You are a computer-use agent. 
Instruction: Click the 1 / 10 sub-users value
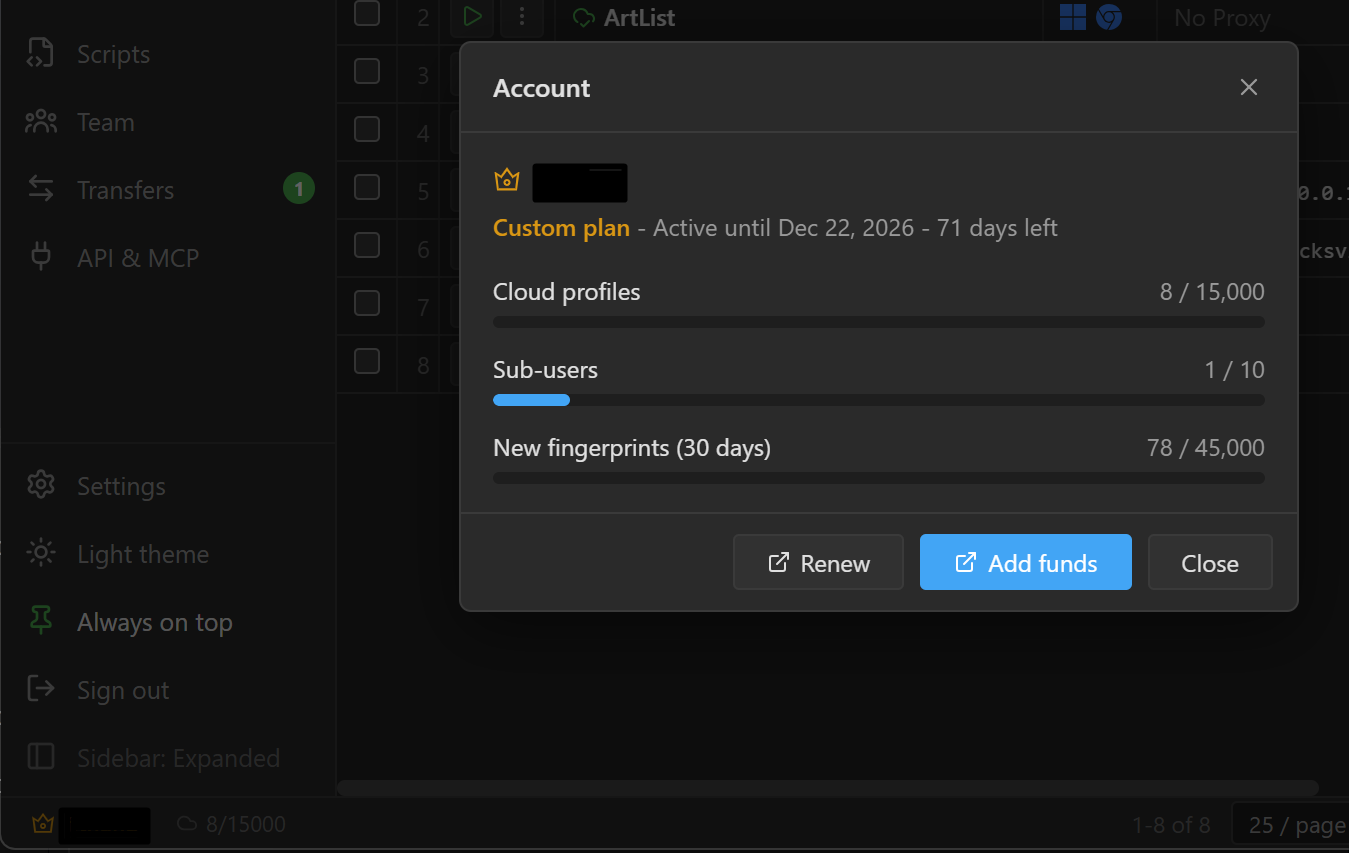(1235, 370)
